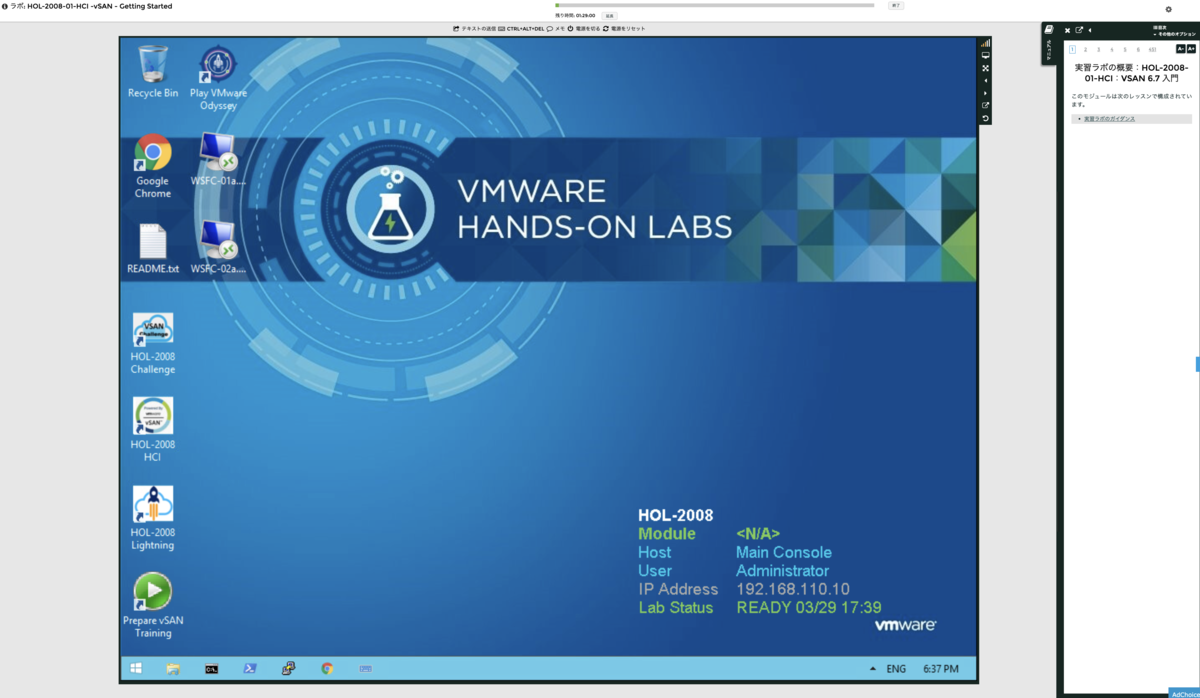Viewport: 1200px width, 698px height.
Task: Launch Command Prompt from the taskbar
Action: pos(211,669)
